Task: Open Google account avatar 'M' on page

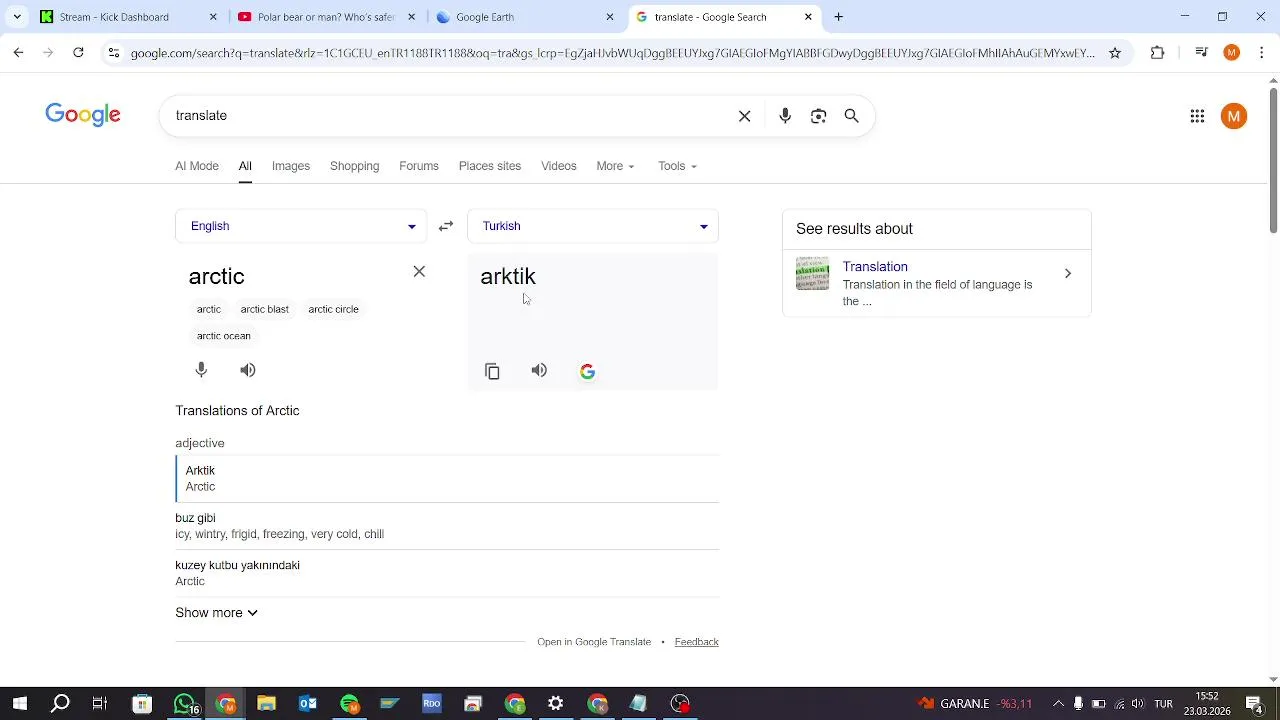Action: click(1234, 116)
